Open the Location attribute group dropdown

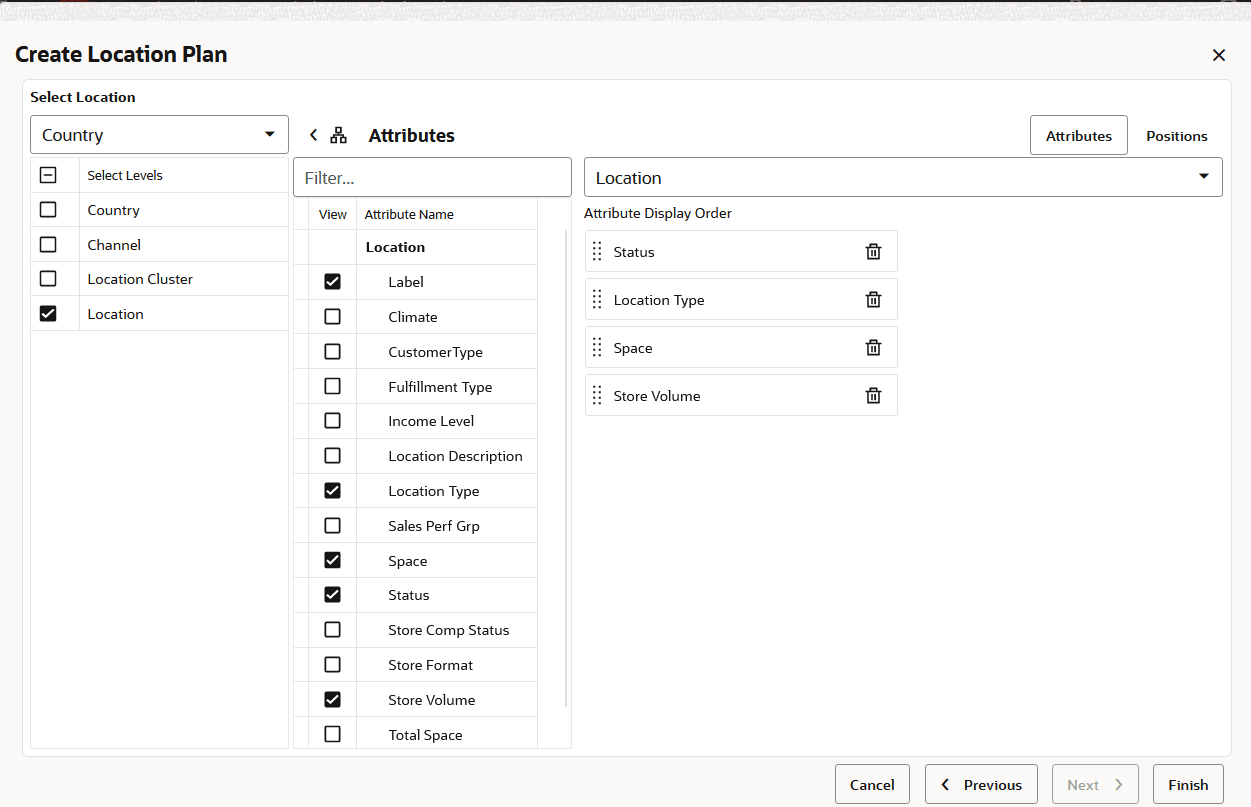click(x=902, y=176)
